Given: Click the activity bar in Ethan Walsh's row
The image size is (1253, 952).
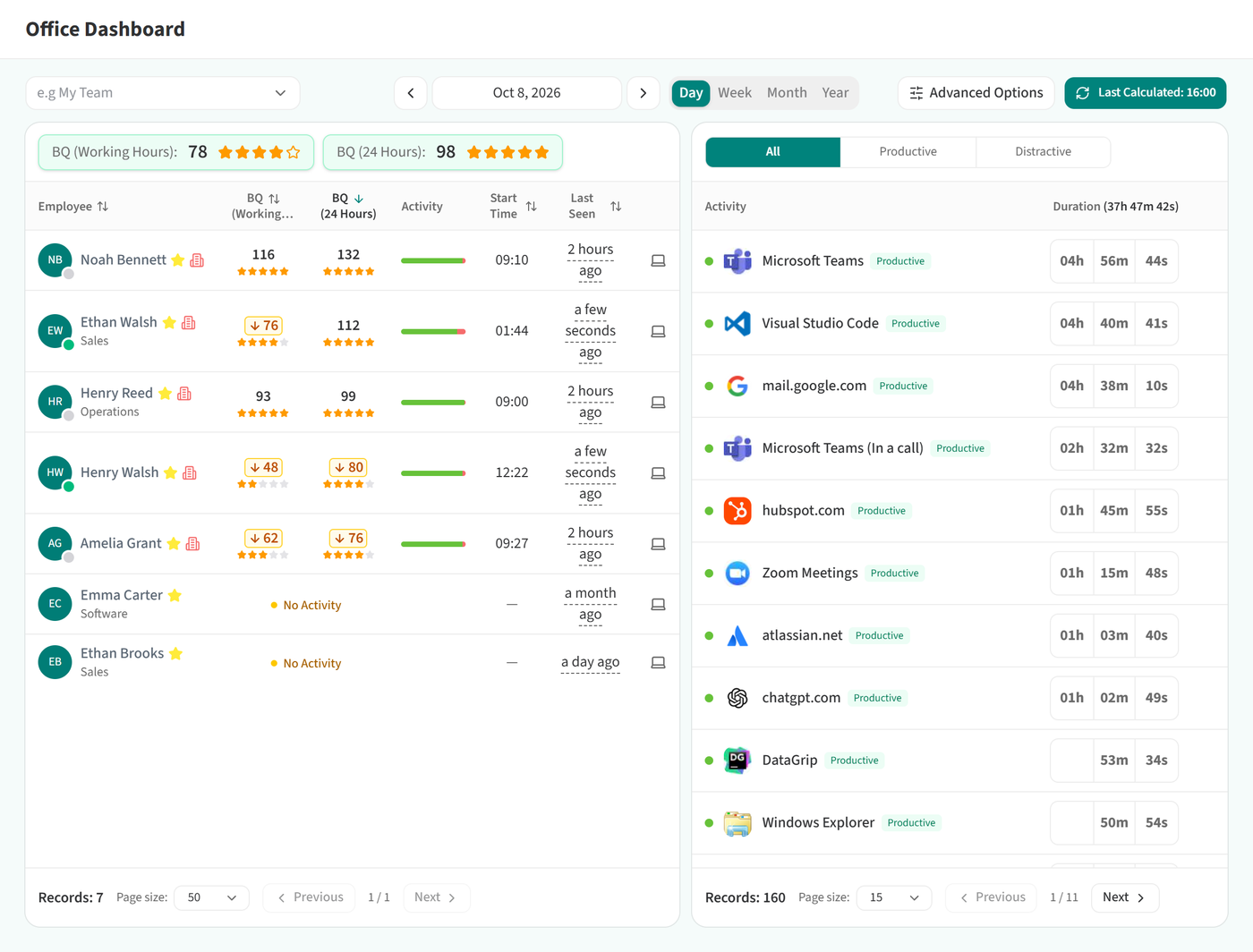Looking at the screenshot, I should click(x=433, y=332).
